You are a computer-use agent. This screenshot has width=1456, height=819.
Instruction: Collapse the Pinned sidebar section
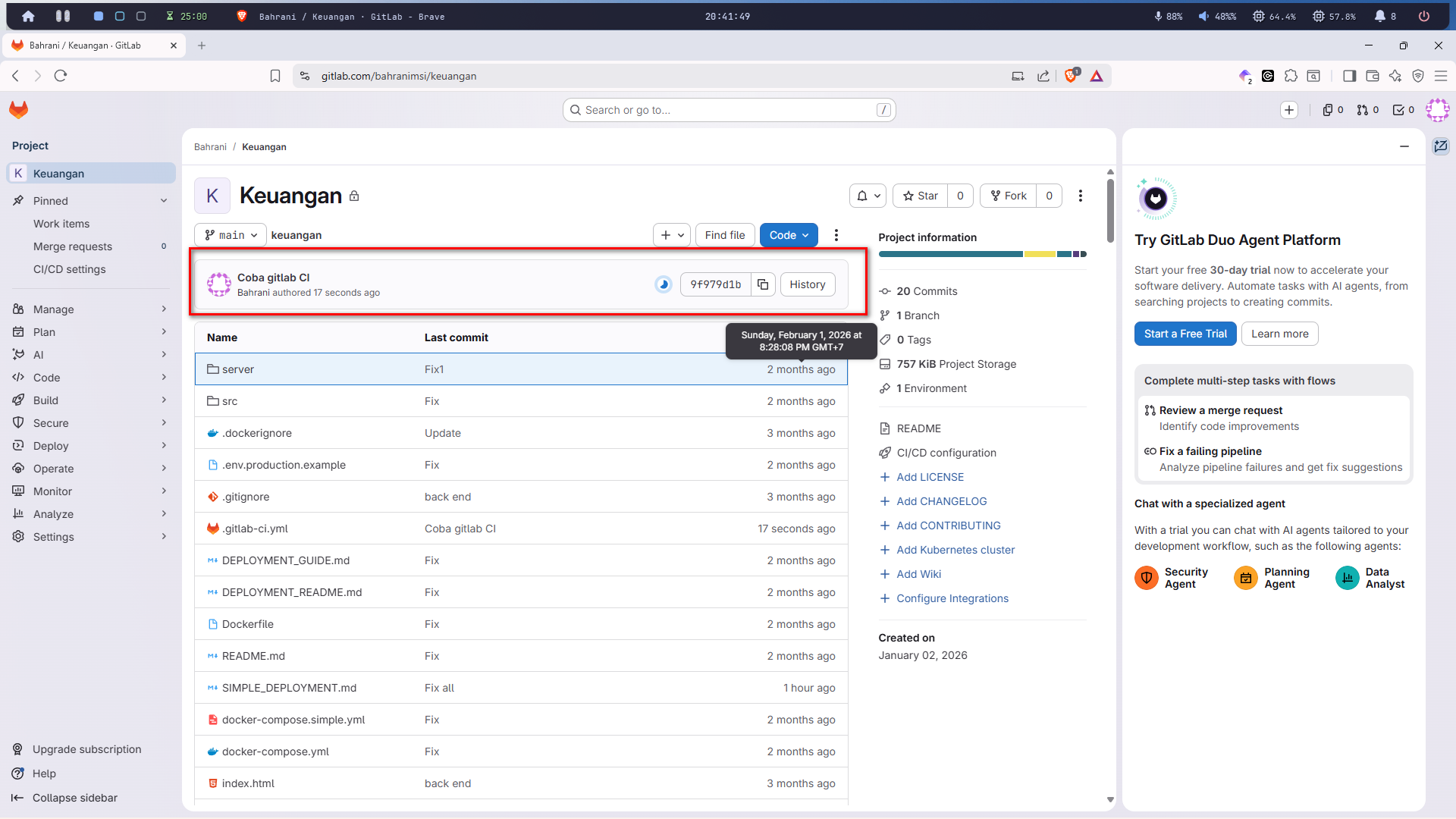tap(91, 201)
